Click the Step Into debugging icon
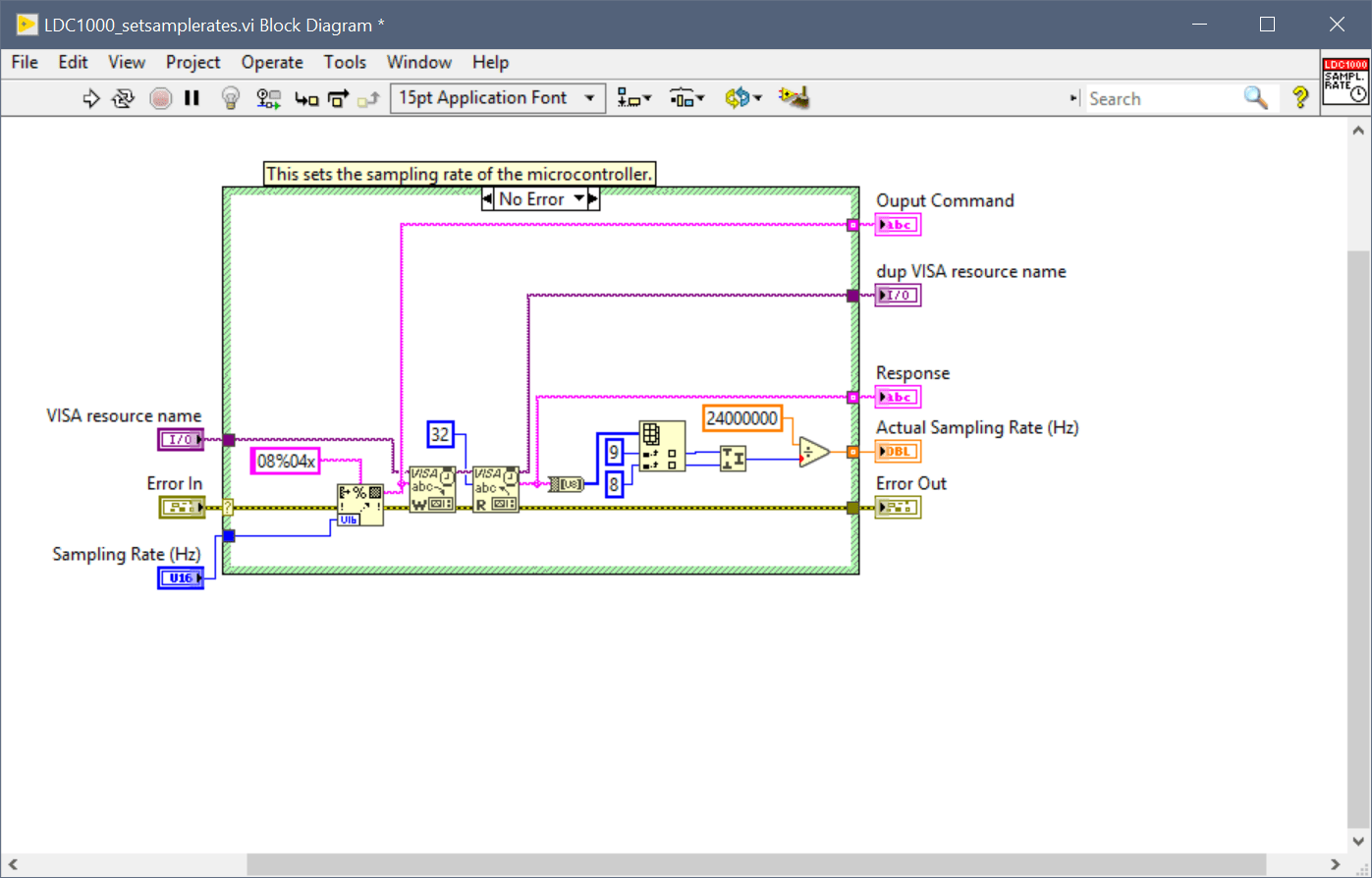 [305, 98]
